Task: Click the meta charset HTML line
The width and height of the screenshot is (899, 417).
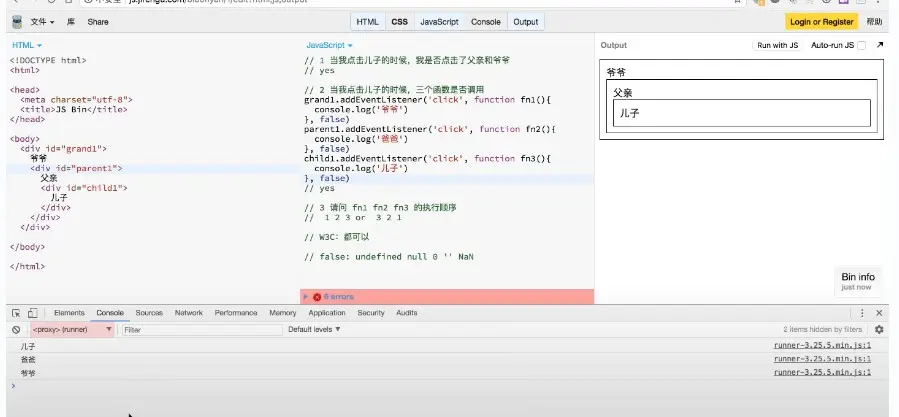Action: tap(76, 100)
